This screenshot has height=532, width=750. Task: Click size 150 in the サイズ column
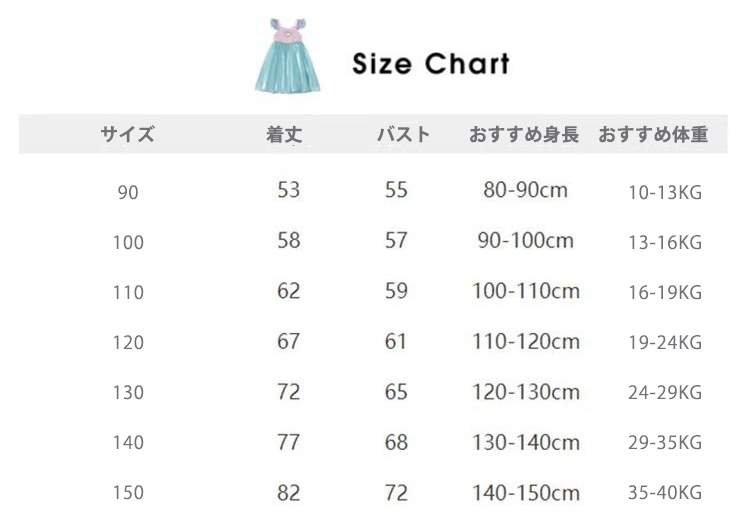(x=128, y=493)
